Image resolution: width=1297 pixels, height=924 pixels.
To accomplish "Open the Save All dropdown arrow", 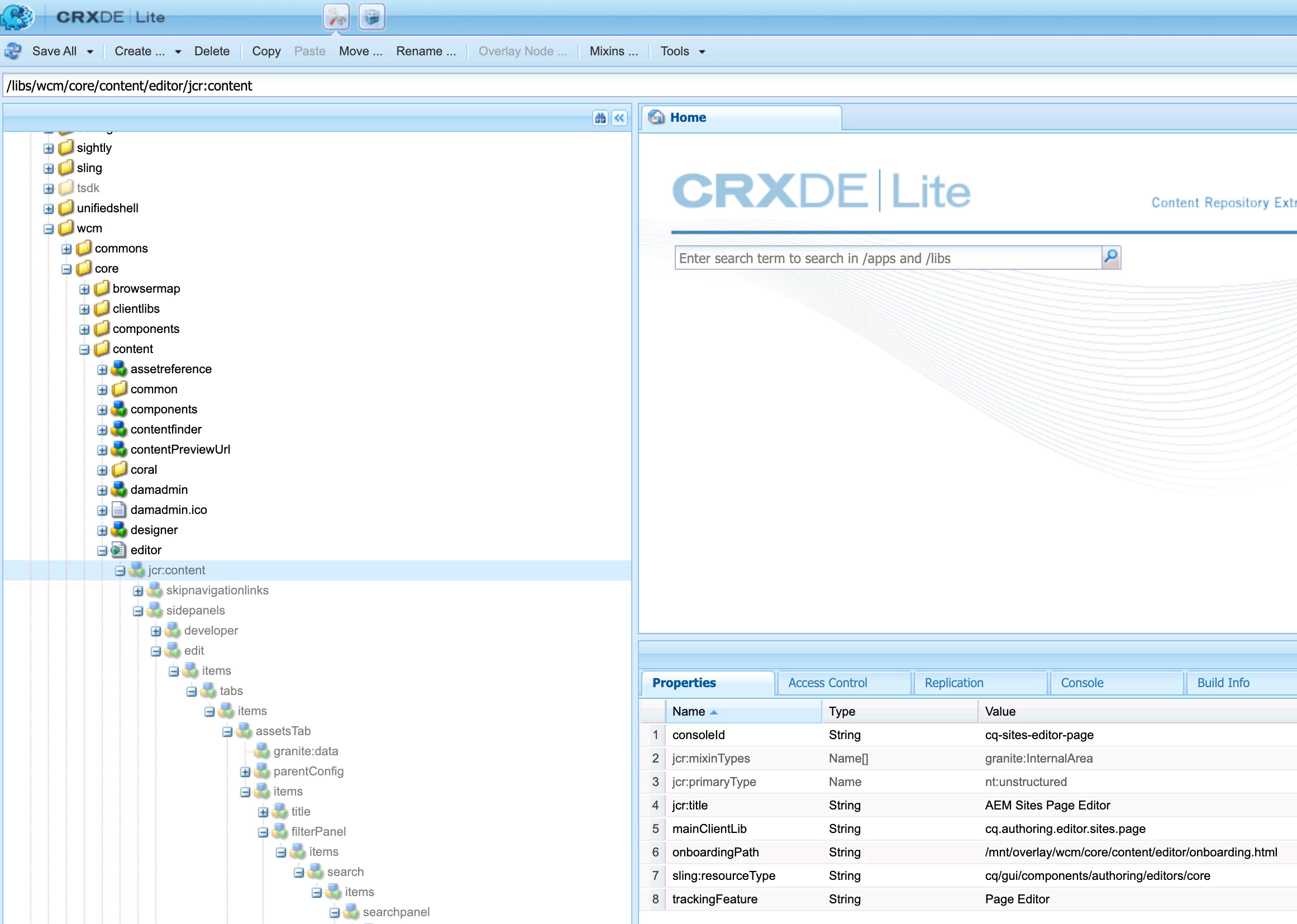I will point(90,52).
